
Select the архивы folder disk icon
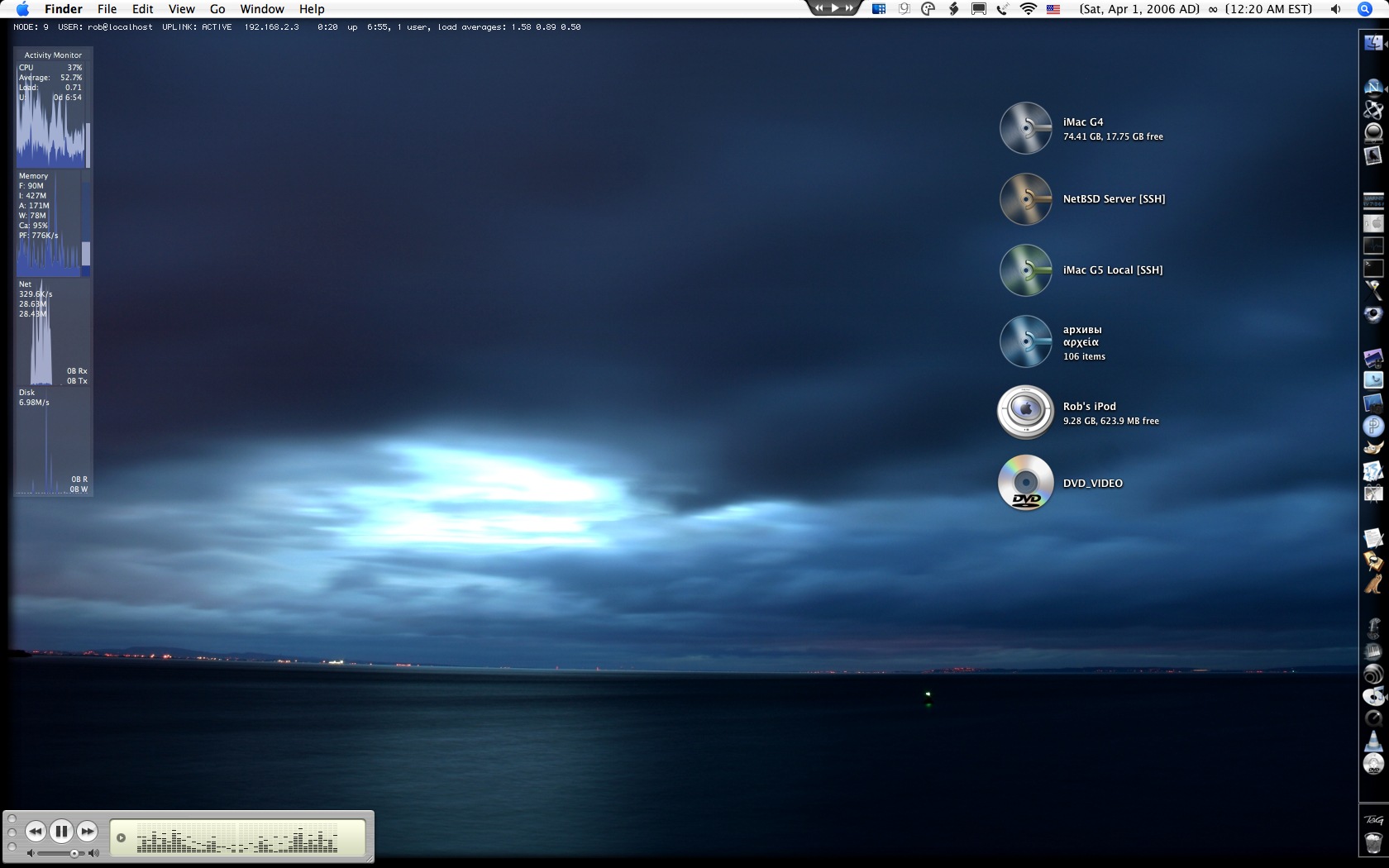point(1025,341)
